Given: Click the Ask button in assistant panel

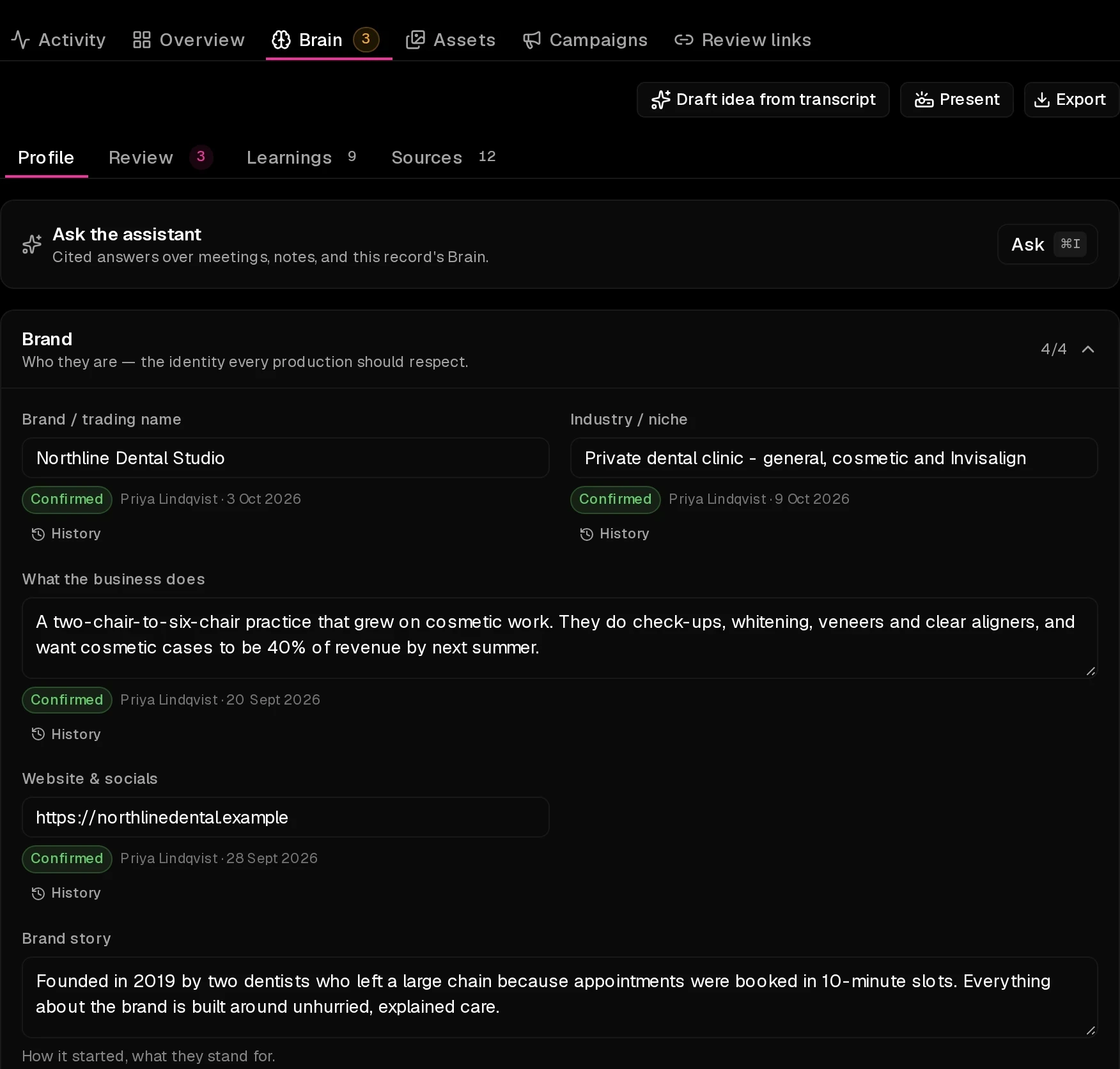Looking at the screenshot, I should (1047, 244).
